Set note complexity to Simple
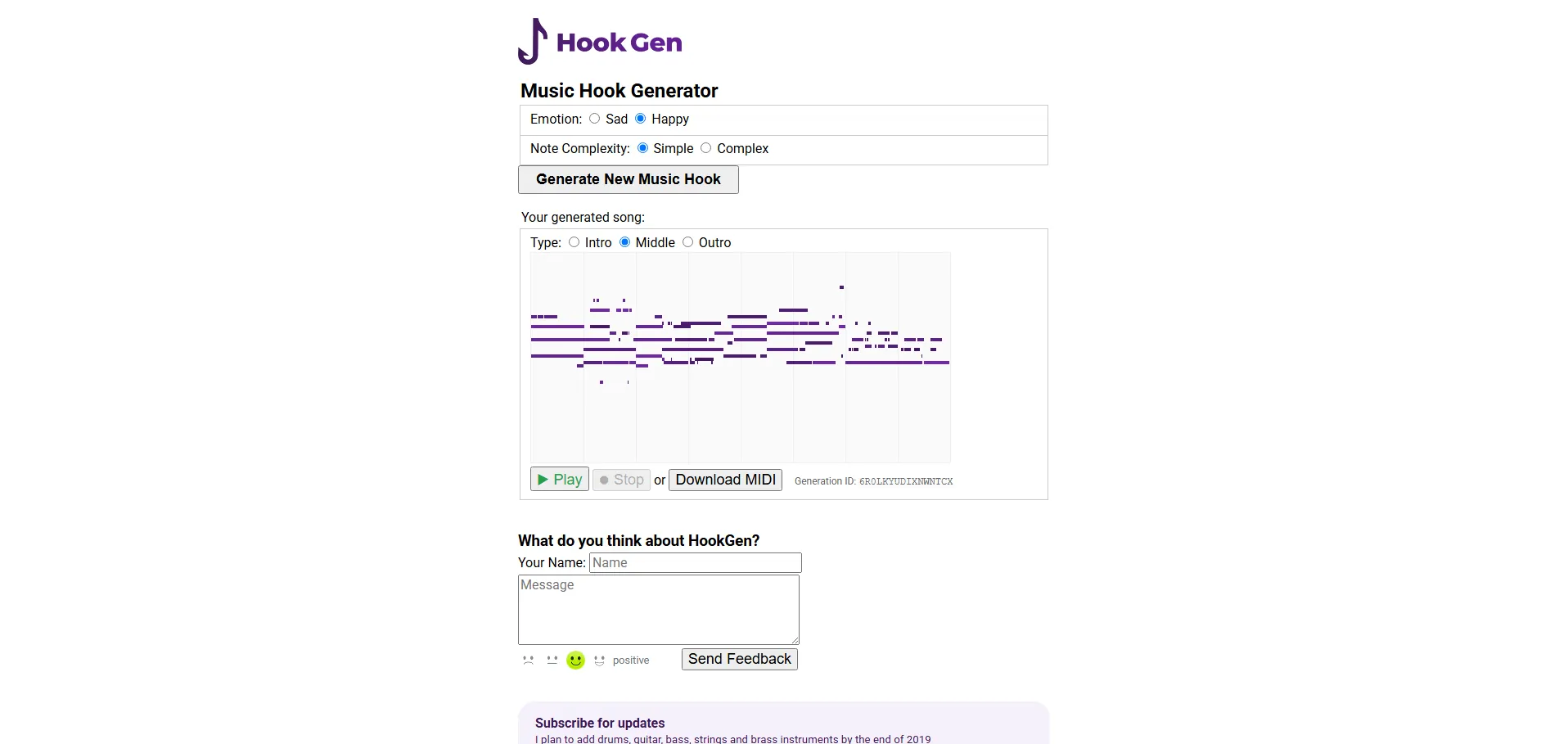Viewport: 1568px width, 744px height. (643, 148)
